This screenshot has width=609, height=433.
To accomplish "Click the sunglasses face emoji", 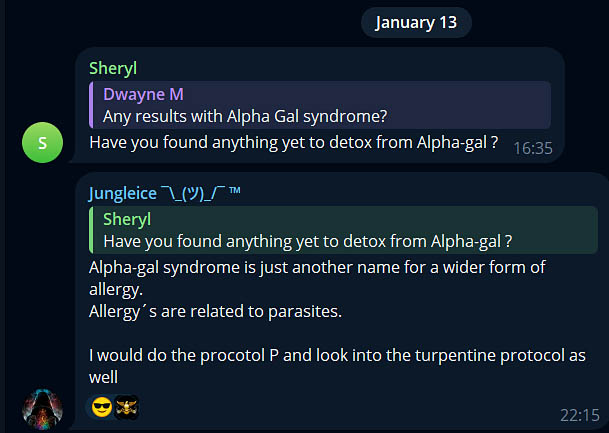I will tap(102, 407).
